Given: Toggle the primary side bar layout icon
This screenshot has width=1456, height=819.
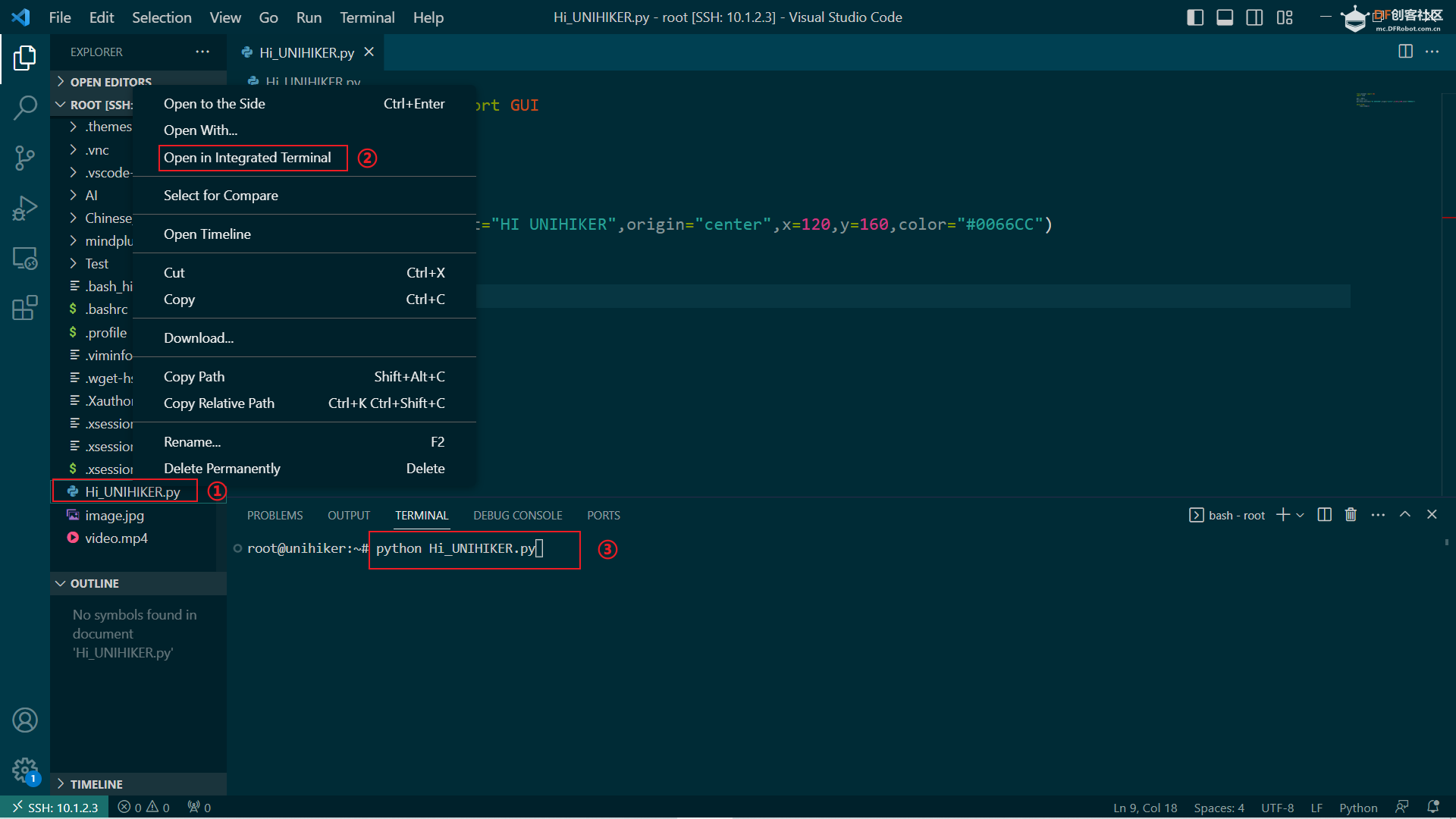Looking at the screenshot, I should pyautogui.click(x=1195, y=17).
